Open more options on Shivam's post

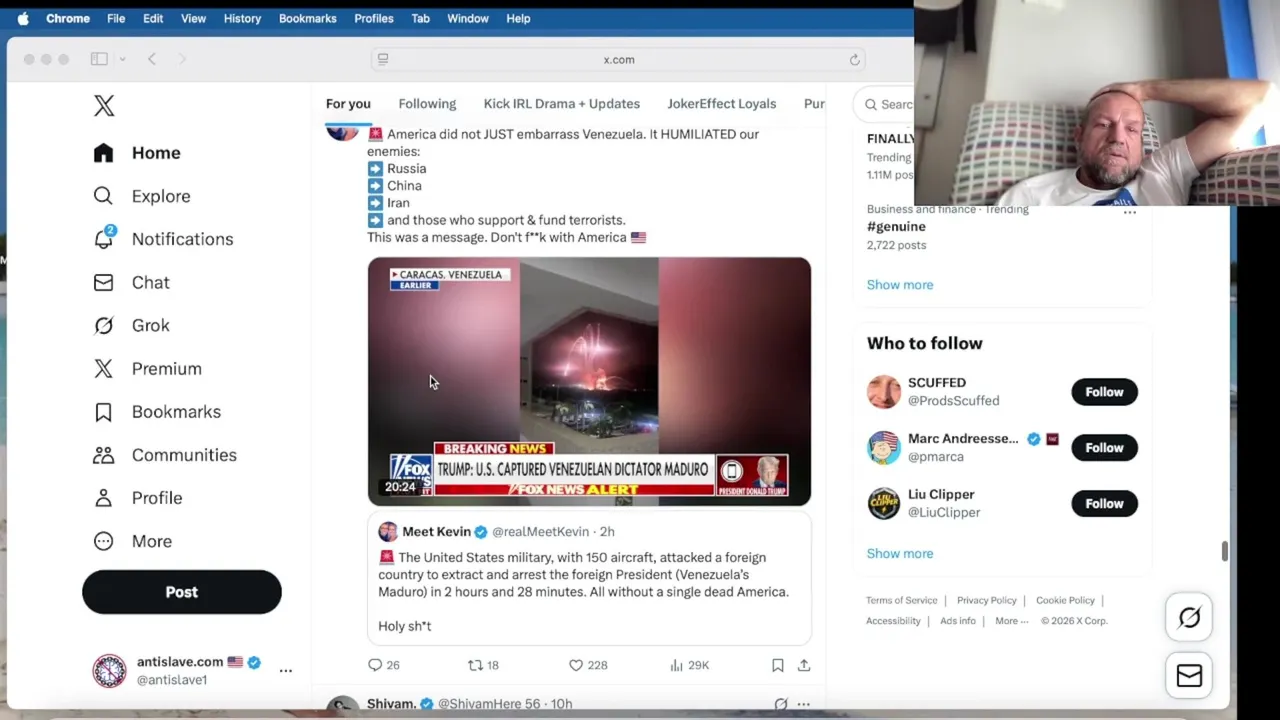coord(803,704)
